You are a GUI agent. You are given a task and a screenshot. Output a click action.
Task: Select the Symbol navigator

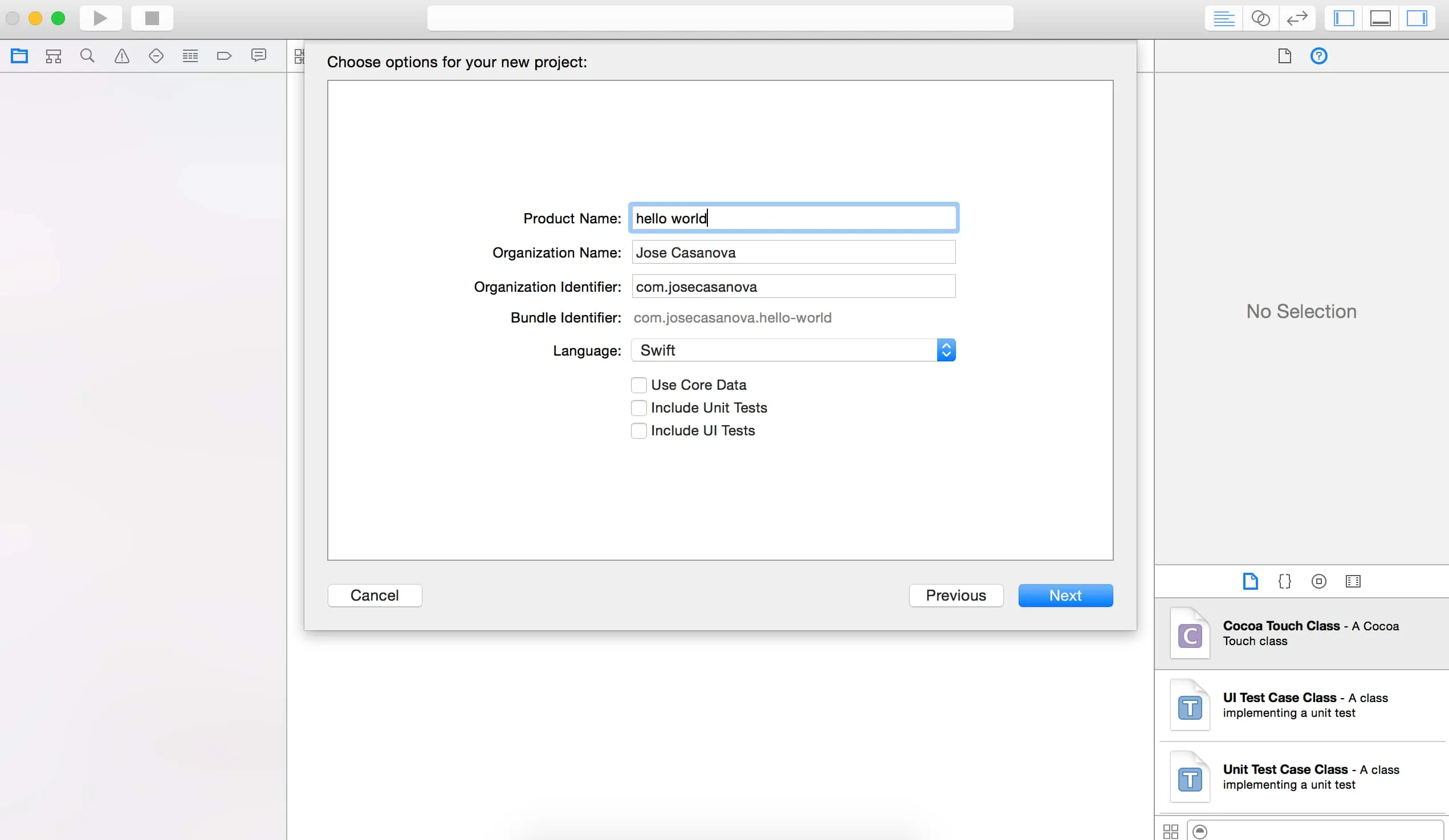(53, 55)
